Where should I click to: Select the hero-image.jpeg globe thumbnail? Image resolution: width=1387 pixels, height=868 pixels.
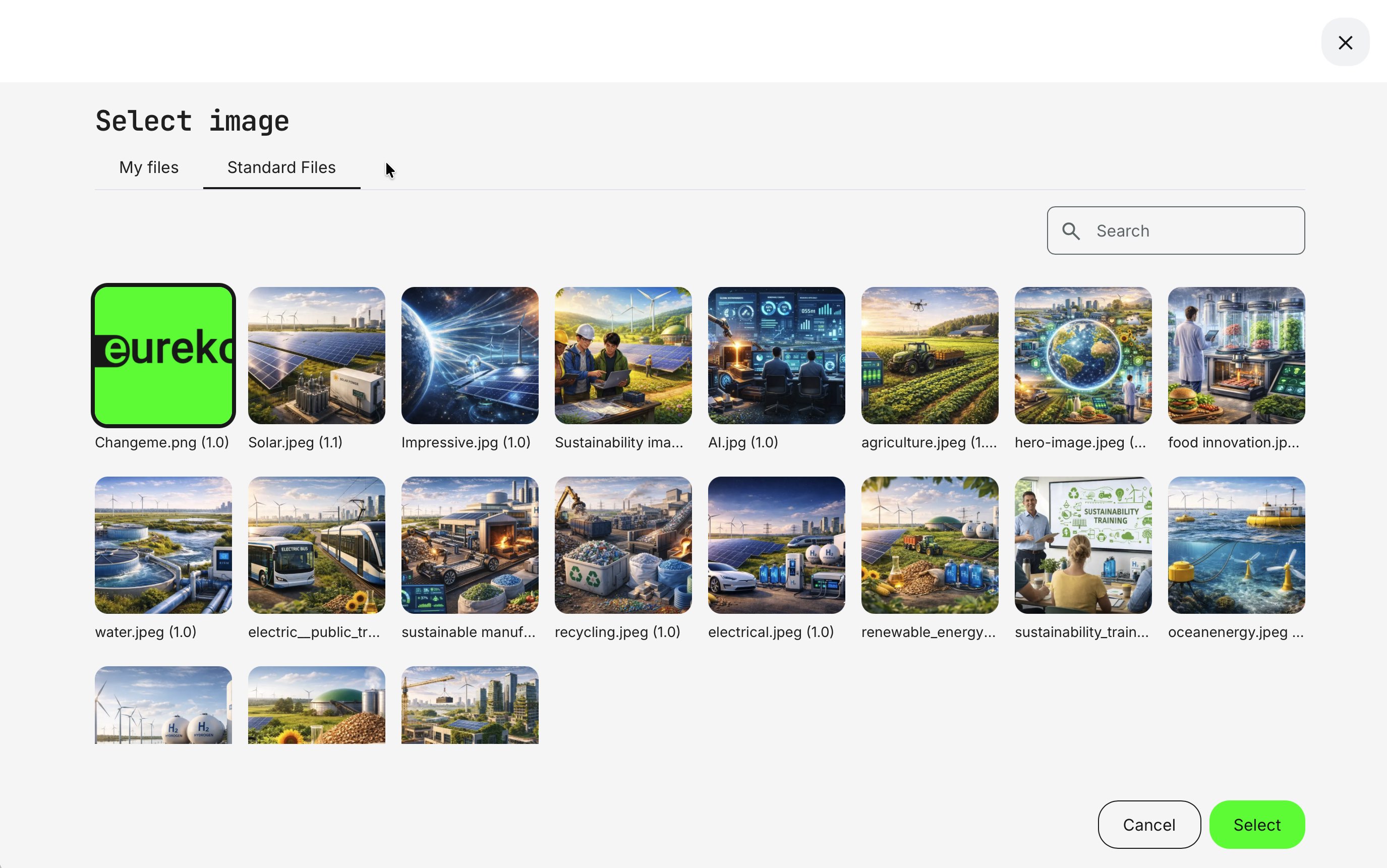[x=1083, y=356]
